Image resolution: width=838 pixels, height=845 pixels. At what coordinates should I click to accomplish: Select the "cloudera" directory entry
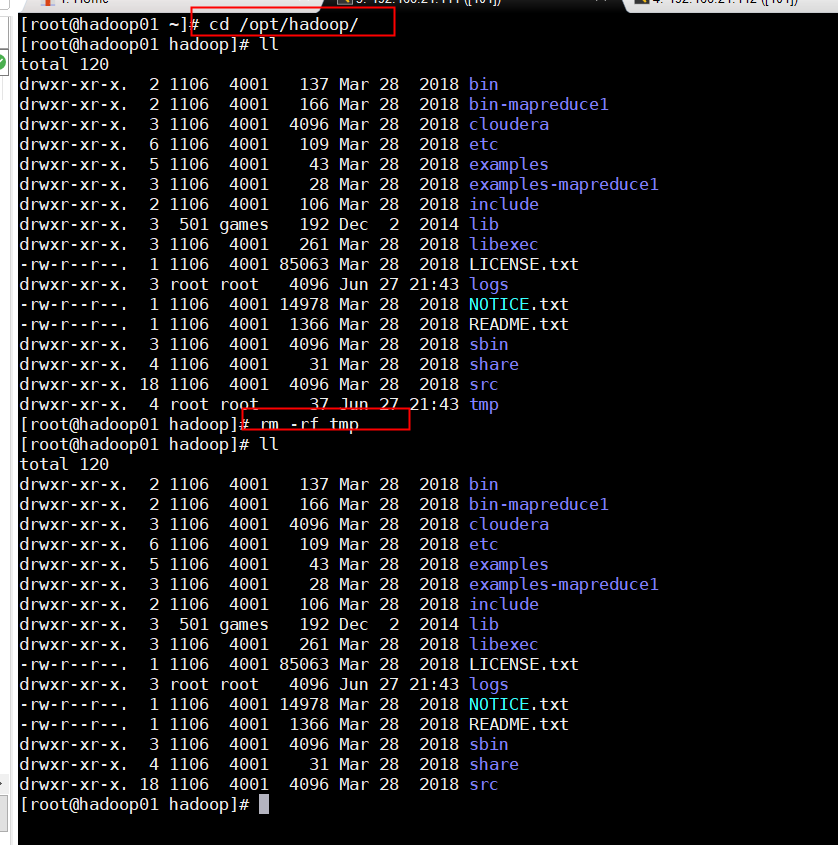[509, 124]
